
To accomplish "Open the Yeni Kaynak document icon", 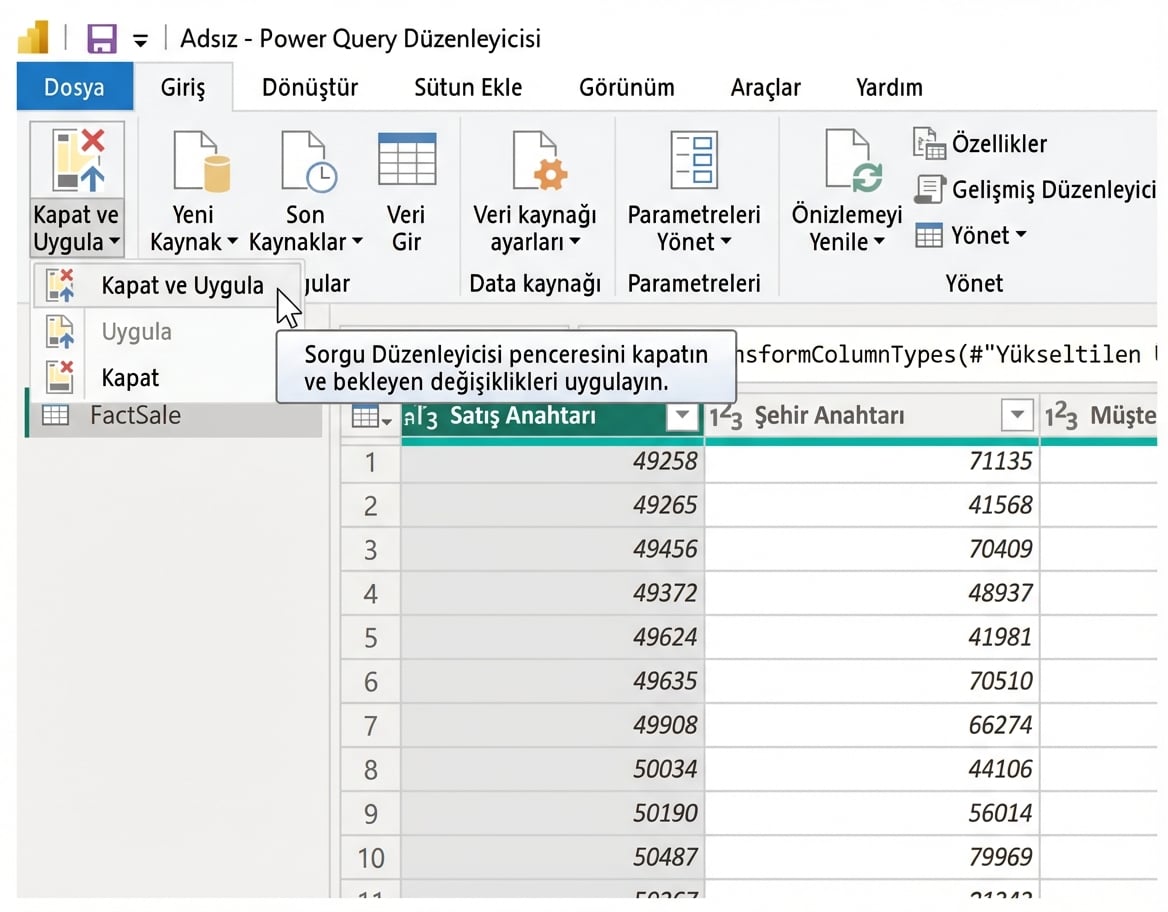I will 201,160.
